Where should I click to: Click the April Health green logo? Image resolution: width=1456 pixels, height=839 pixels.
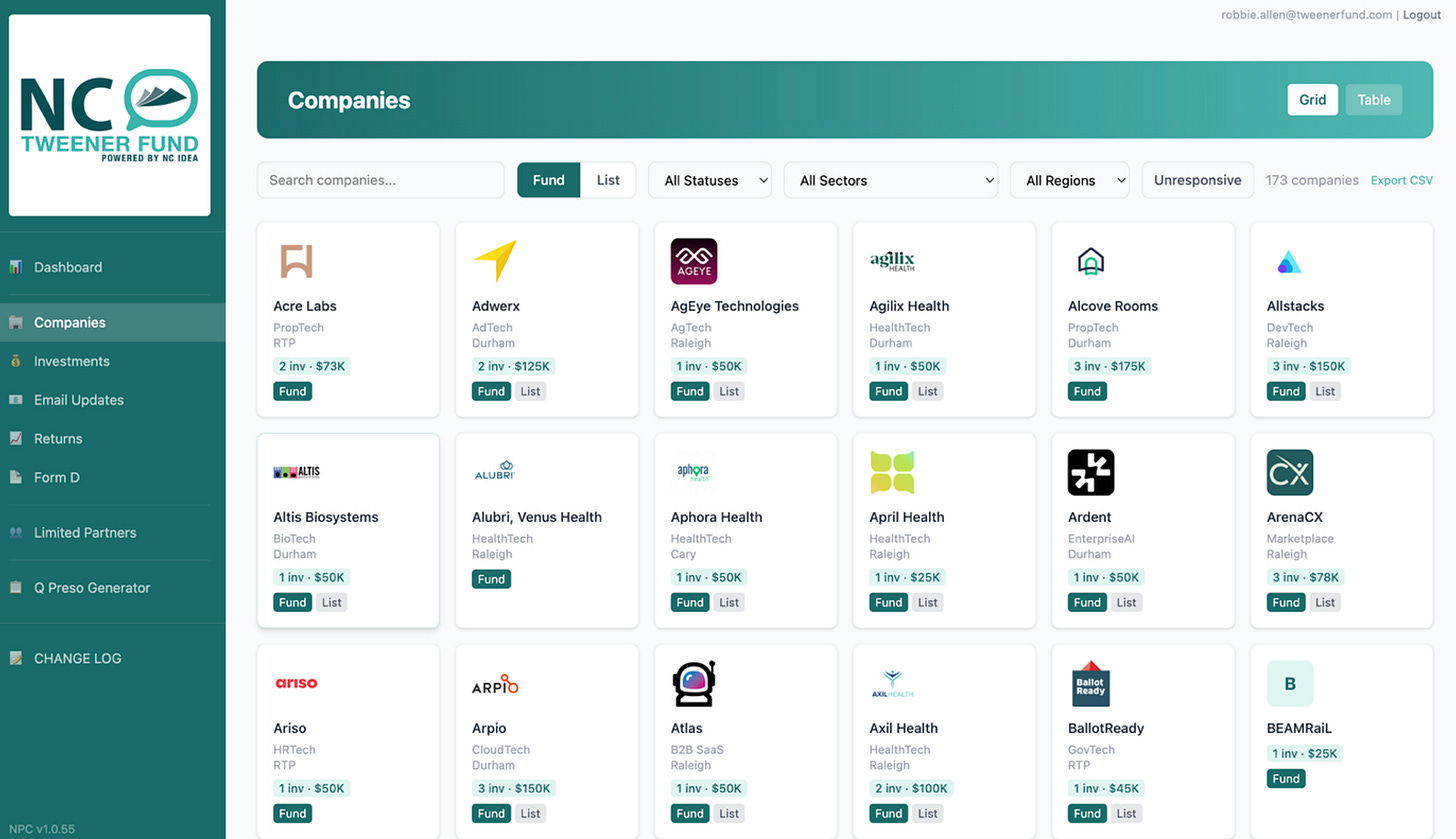(x=892, y=472)
